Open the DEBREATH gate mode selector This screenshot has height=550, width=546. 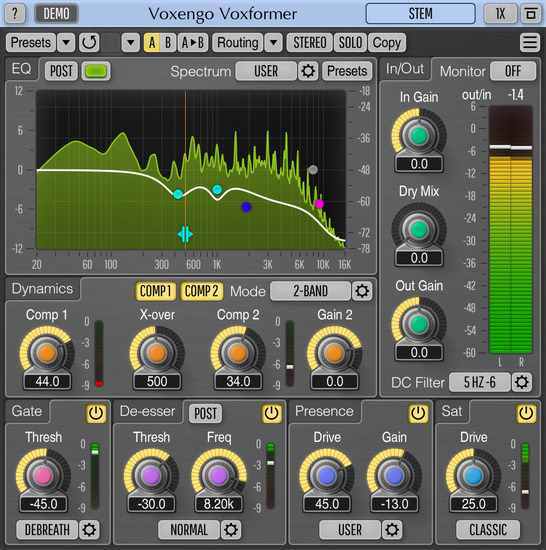coord(47,529)
